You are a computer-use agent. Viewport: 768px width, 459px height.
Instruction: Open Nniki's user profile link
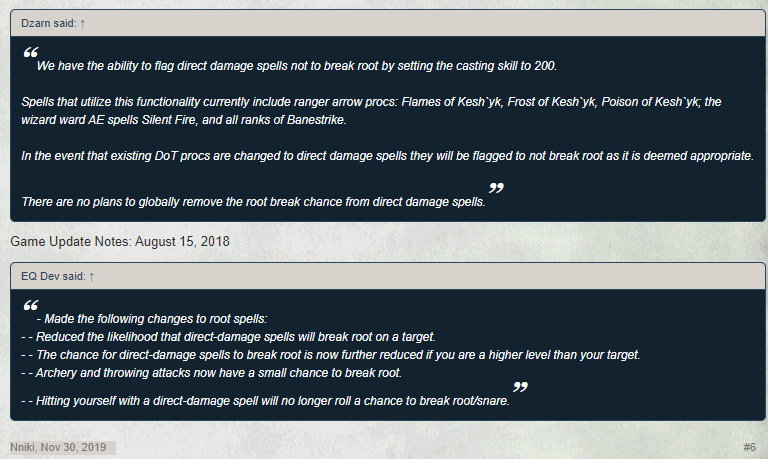click(x=25, y=446)
